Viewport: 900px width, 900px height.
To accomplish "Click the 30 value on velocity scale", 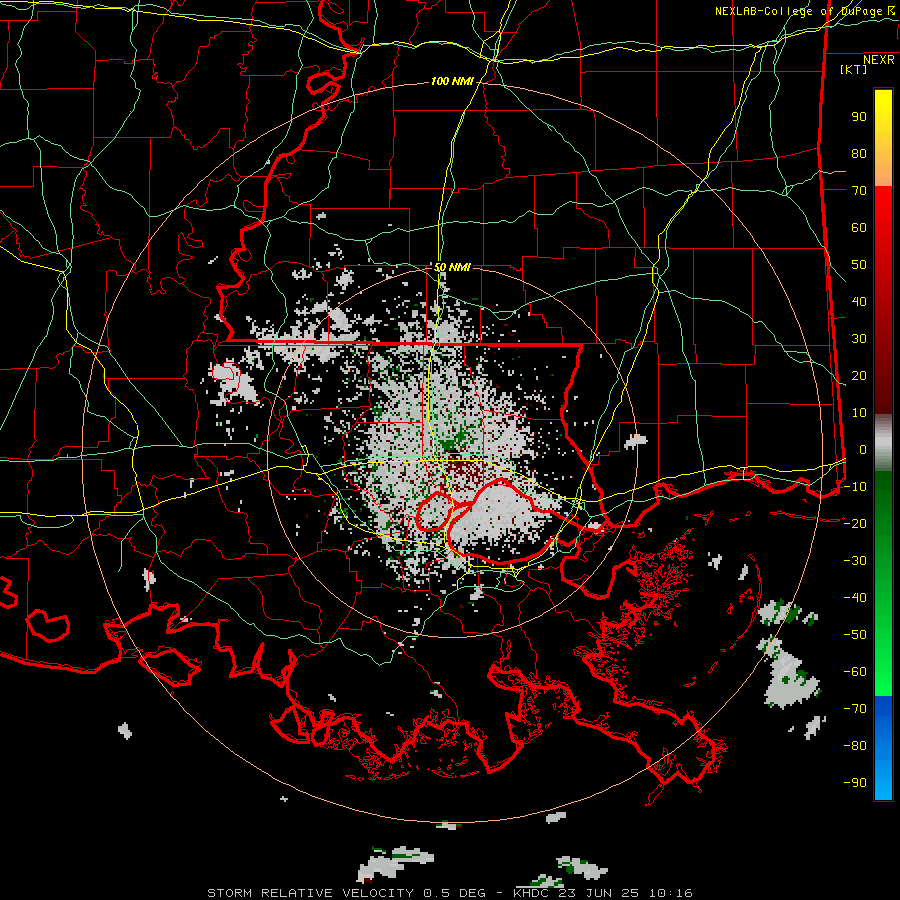I will point(859,339).
